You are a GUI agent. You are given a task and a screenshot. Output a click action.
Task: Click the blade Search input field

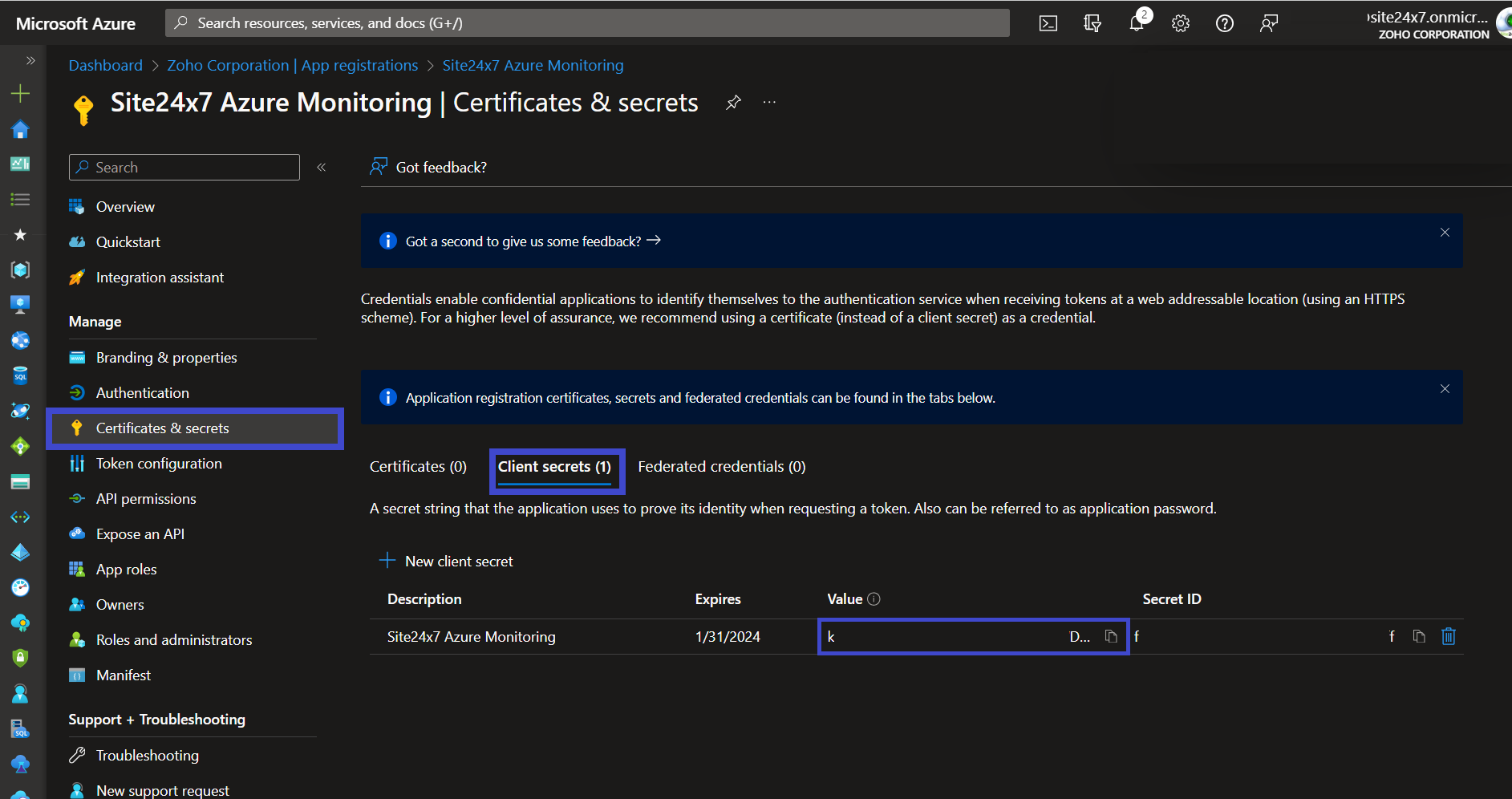184,167
